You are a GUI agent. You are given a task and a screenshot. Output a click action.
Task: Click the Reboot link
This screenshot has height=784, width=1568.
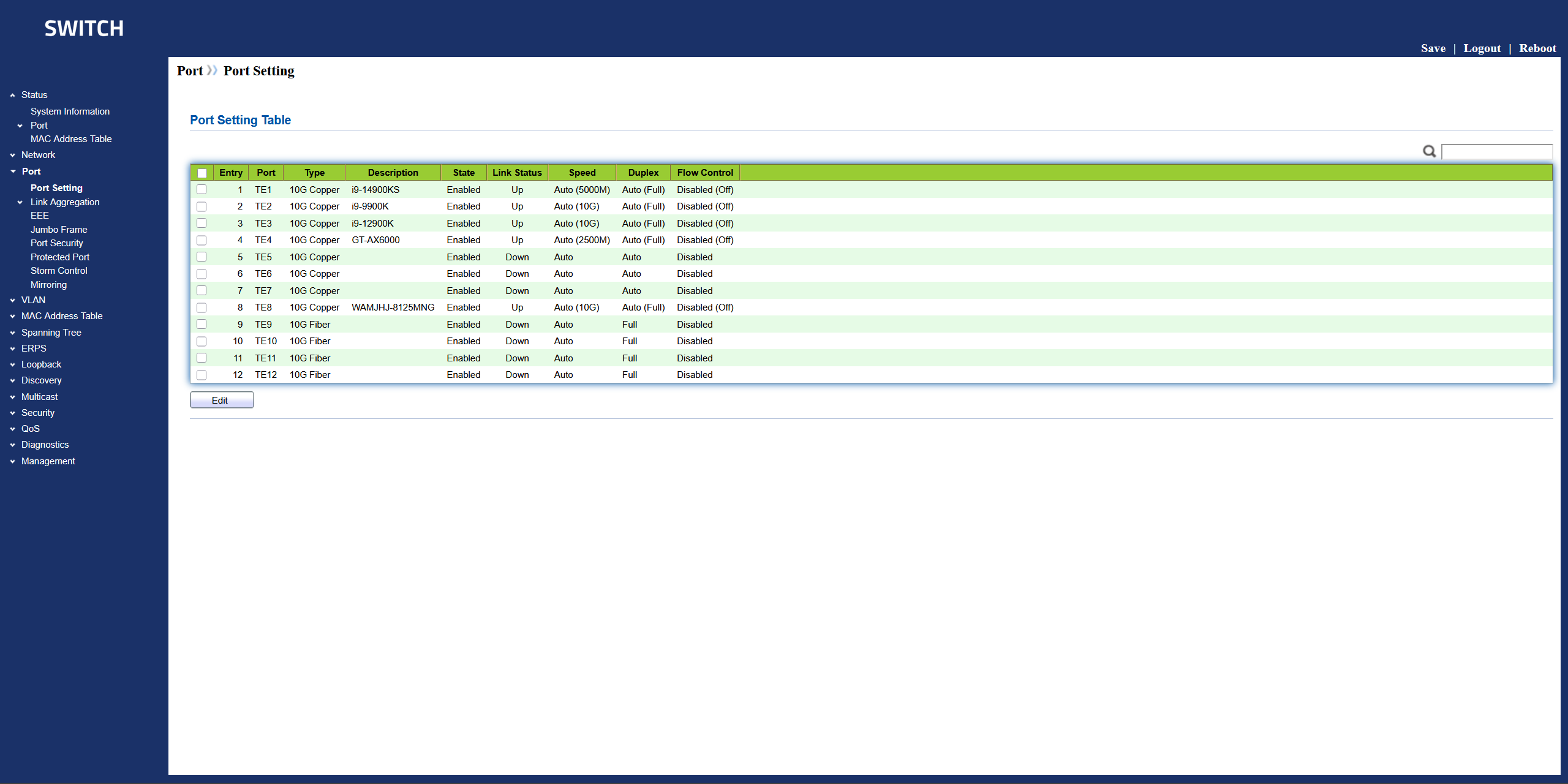pos(1537,48)
